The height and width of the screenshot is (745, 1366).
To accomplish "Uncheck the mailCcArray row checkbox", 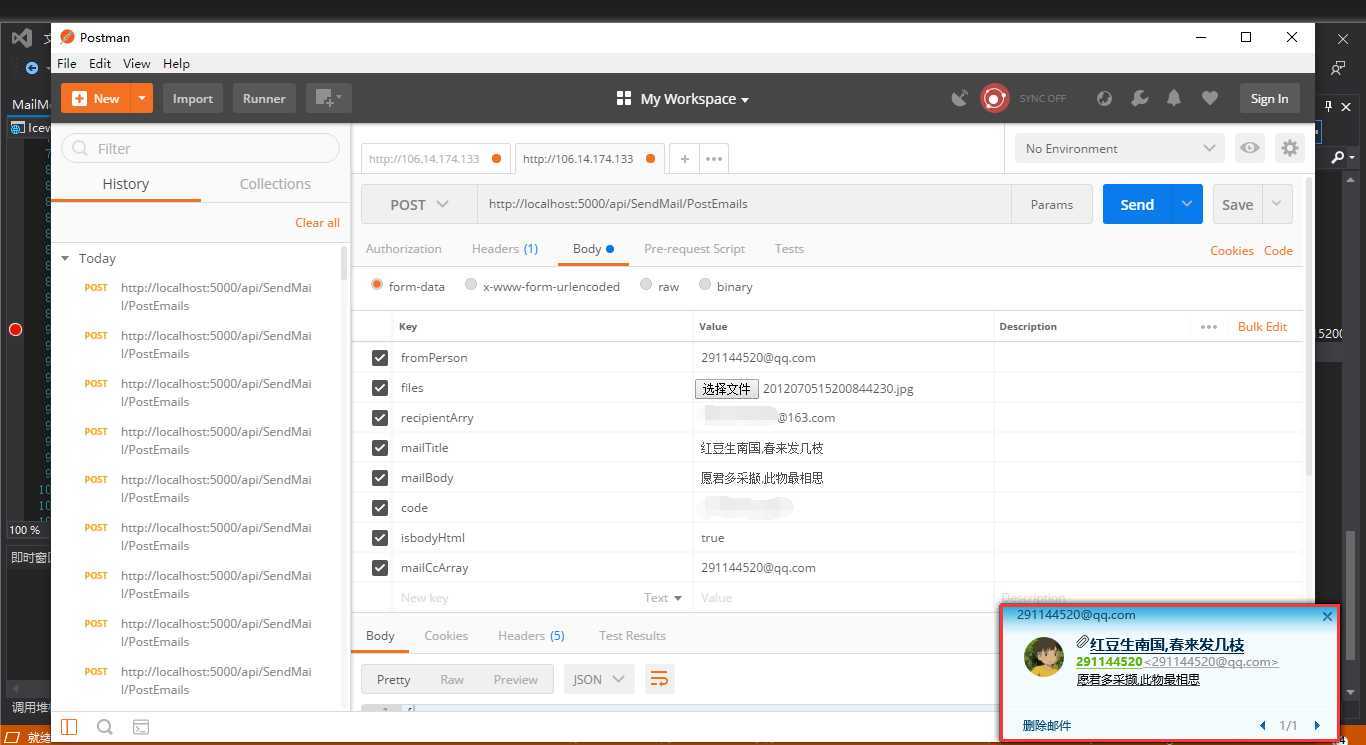I will click(379, 568).
